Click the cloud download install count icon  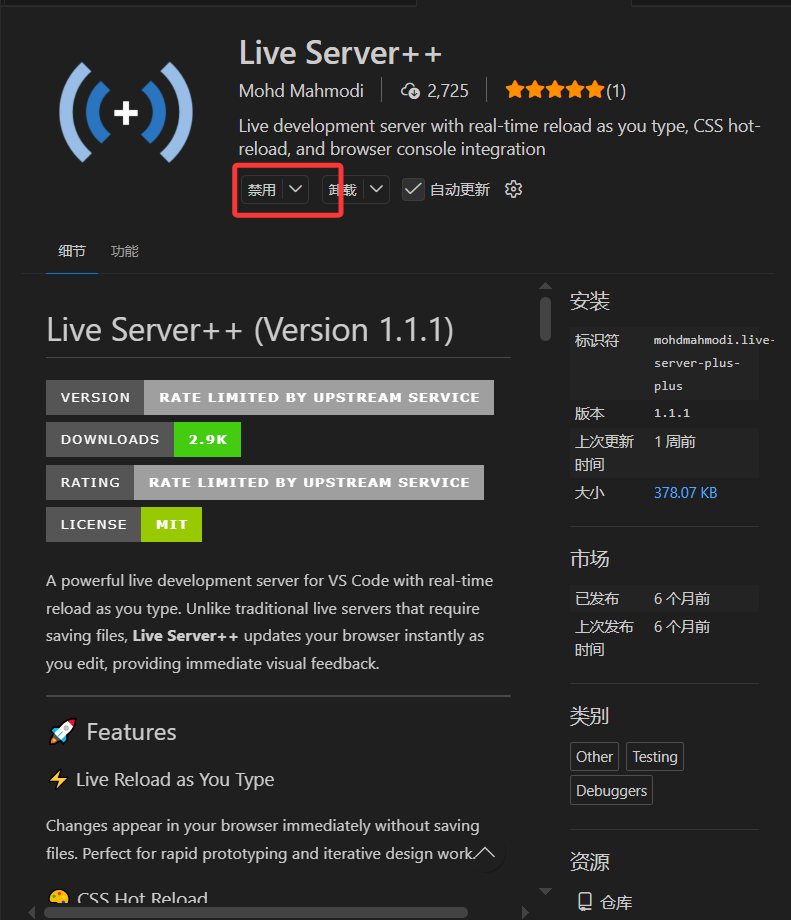(x=410, y=91)
